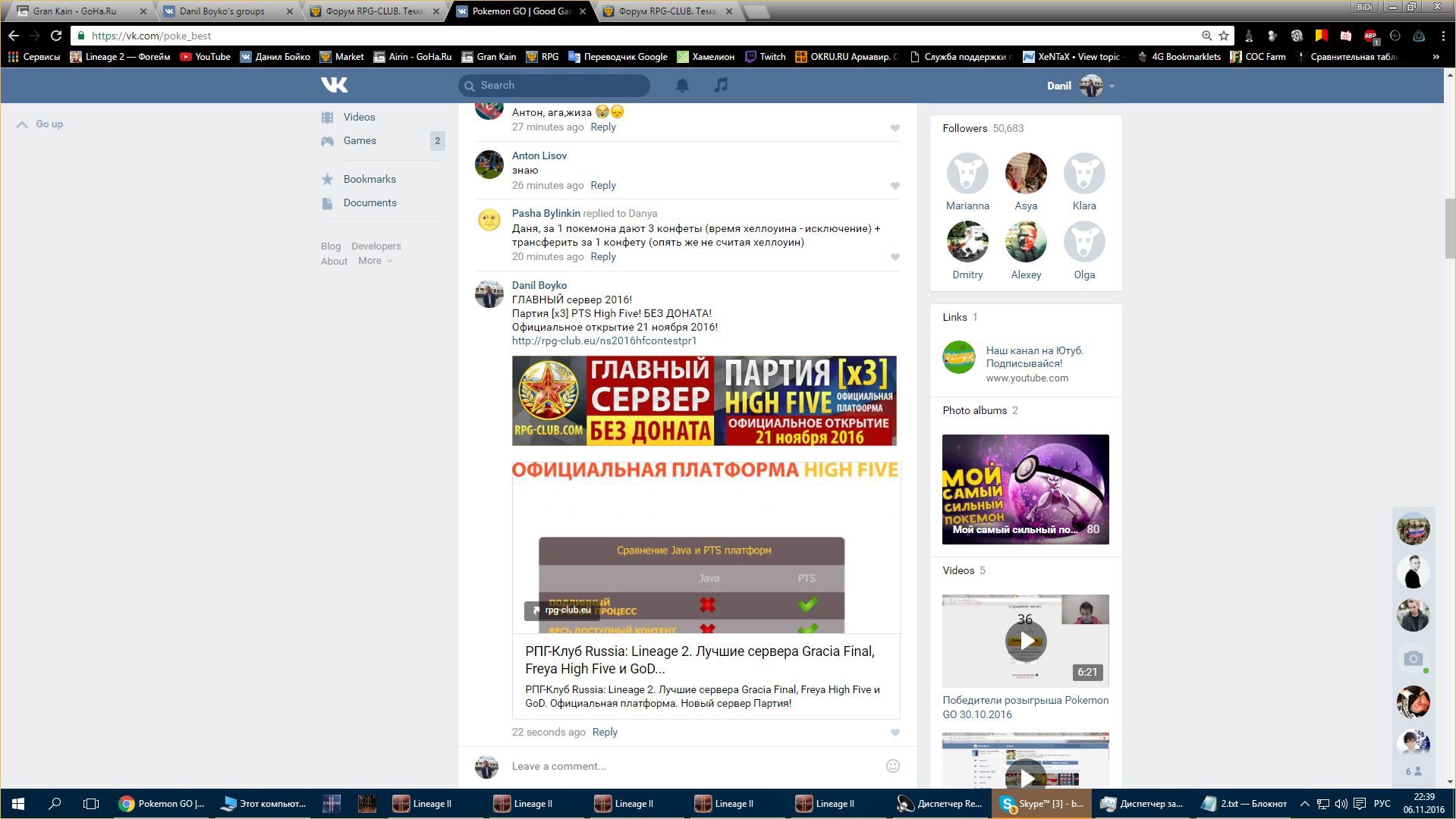Show hidden bookmarks overflow chevron
Image resolution: width=1456 pixels, height=819 pixels.
click(x=1436, y=57)
